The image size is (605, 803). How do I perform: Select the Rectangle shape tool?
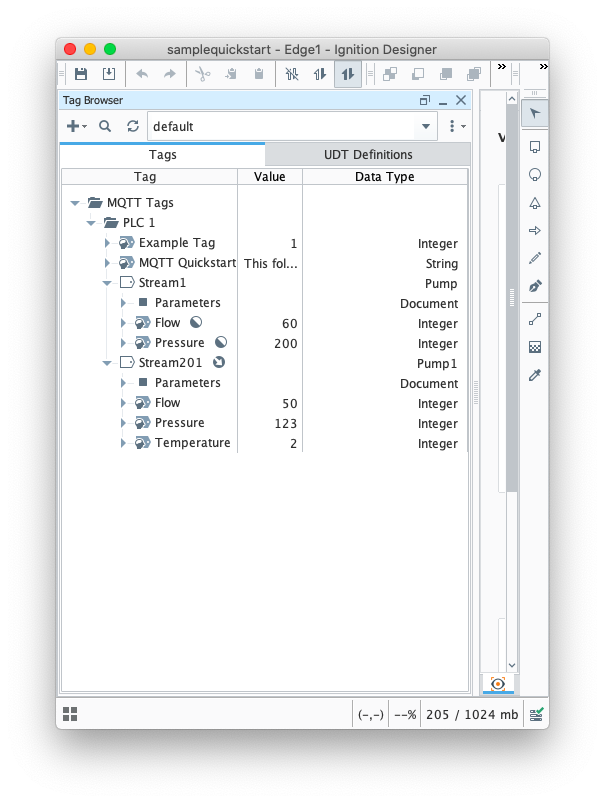pos(535,147)
